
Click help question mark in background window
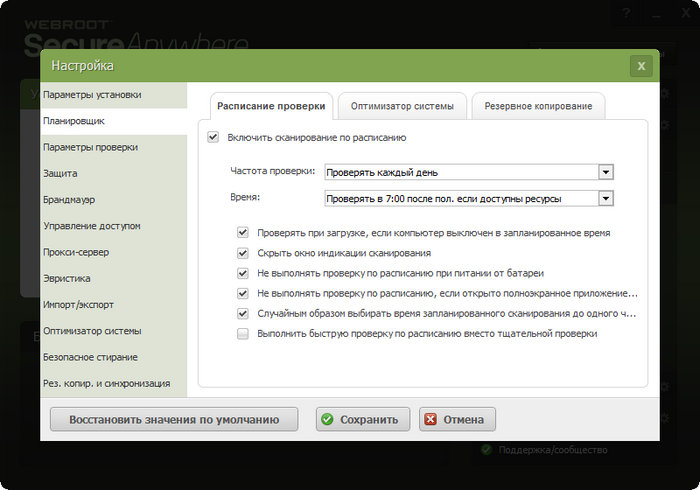tap(626, 13)
